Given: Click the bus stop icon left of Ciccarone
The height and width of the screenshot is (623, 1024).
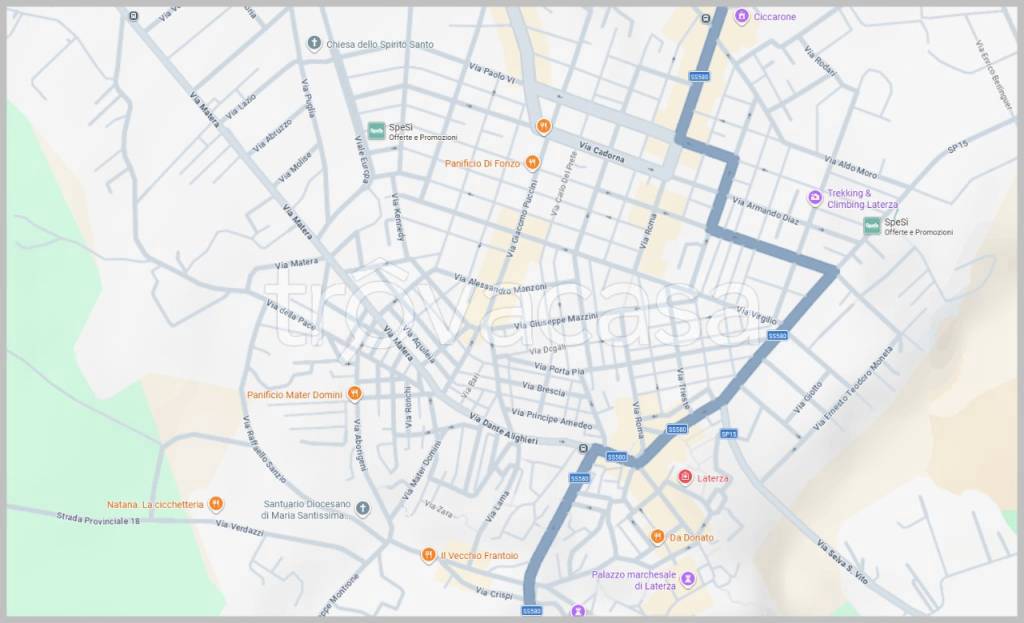Looking at the screenshot, I should pyautogui.click(x=706, y=17).
